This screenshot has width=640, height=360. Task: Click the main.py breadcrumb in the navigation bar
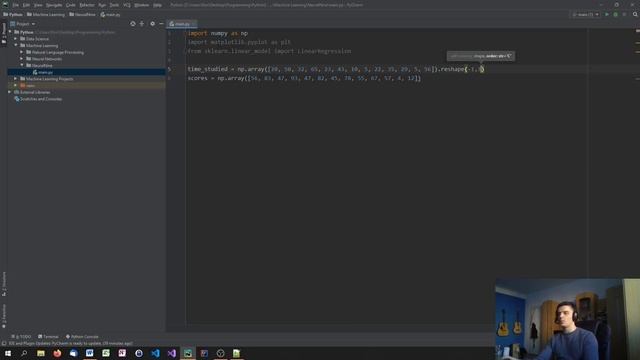click(110, 14)
